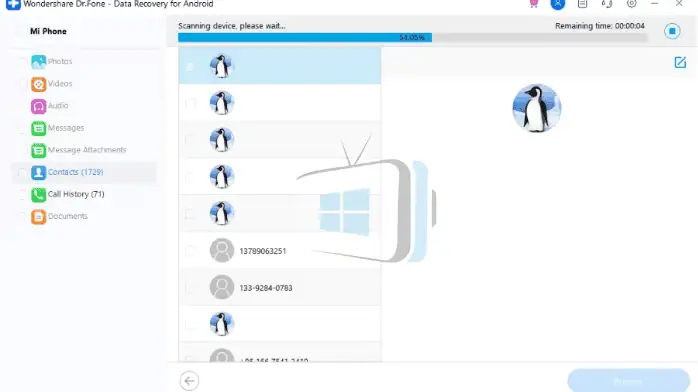
Task: Click the edit contact pencil icon
Action: [x=680, y=62]
